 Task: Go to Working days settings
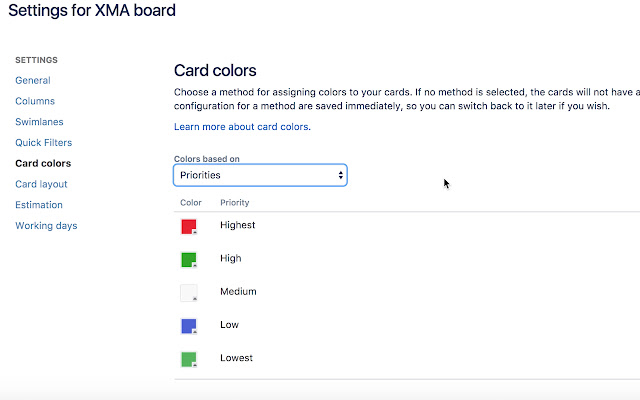[x=46, y=226]
